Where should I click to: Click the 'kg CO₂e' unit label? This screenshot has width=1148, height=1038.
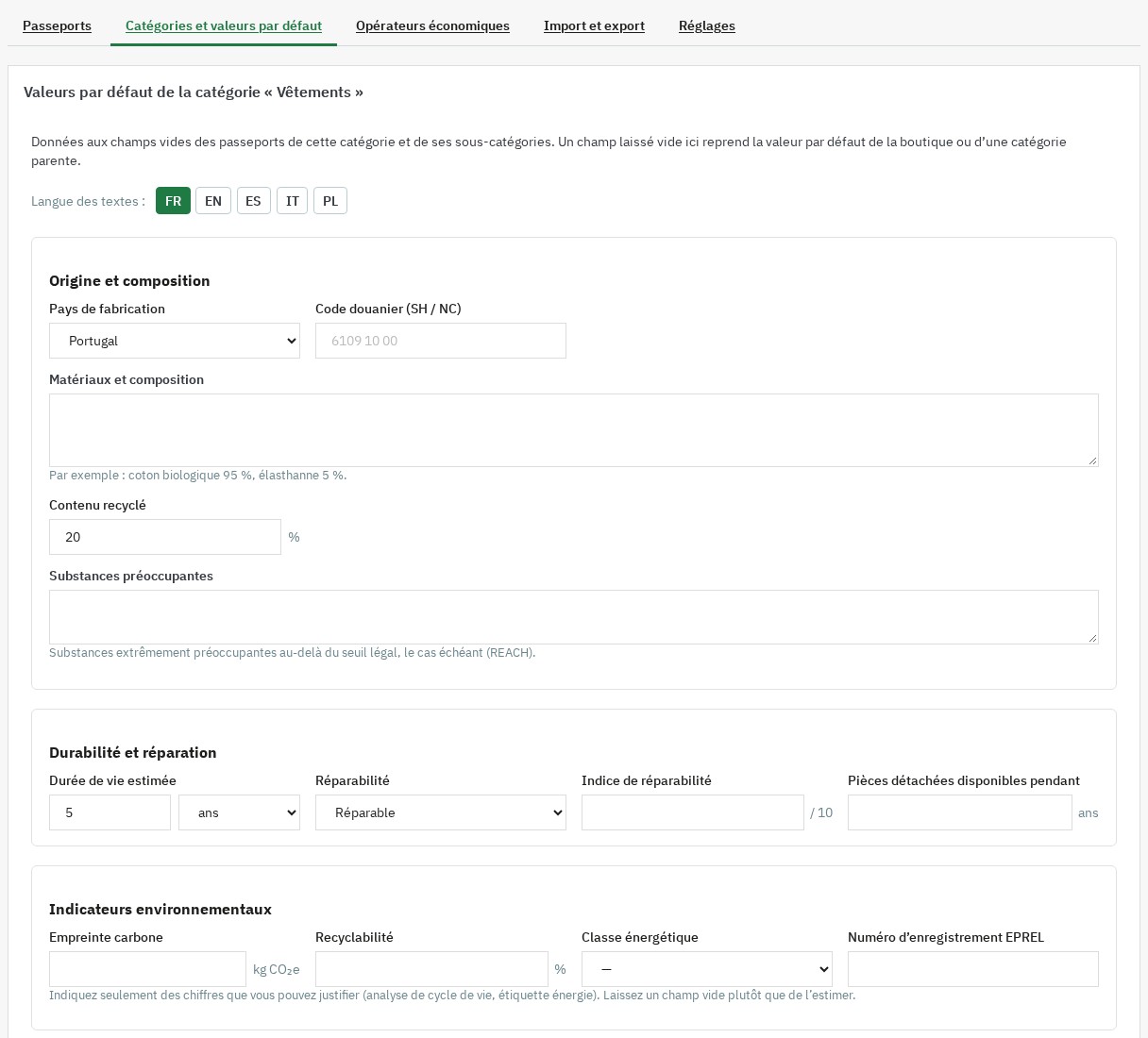(277, 969)
